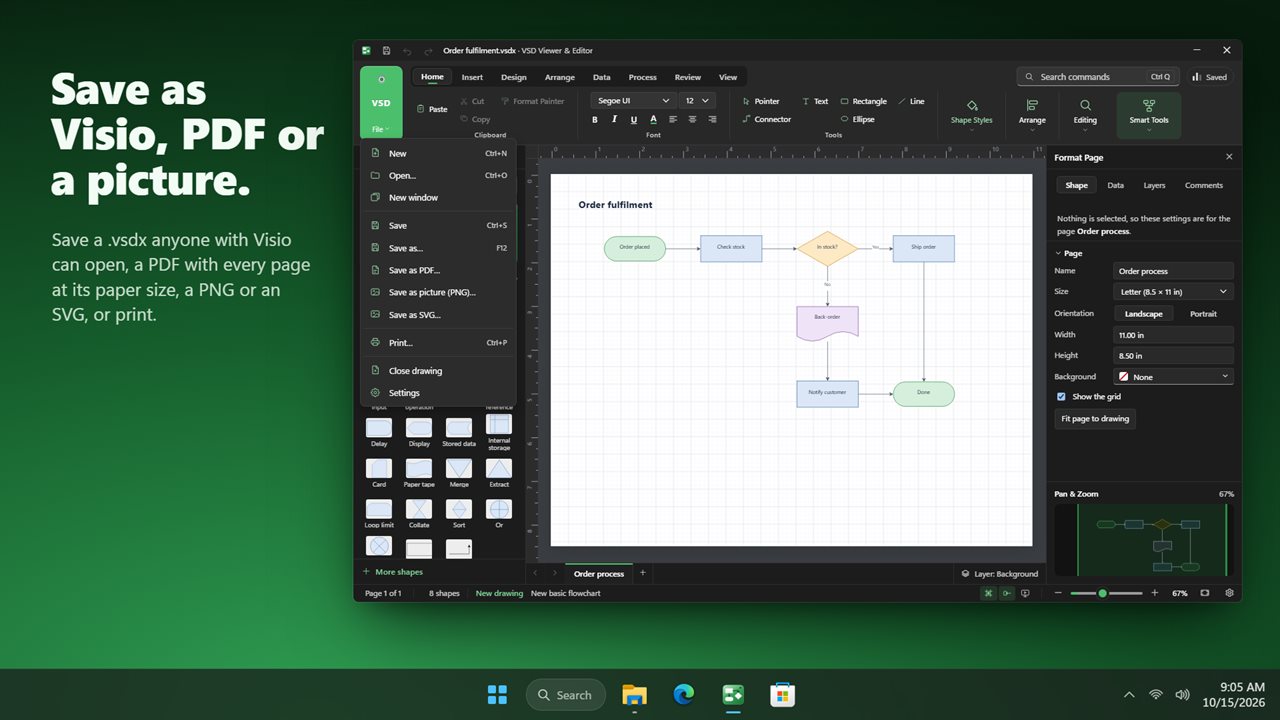Select the Collate shape stencil
Screen dimensions: 1280x720
pyautogui.click(x=419, y=513)
